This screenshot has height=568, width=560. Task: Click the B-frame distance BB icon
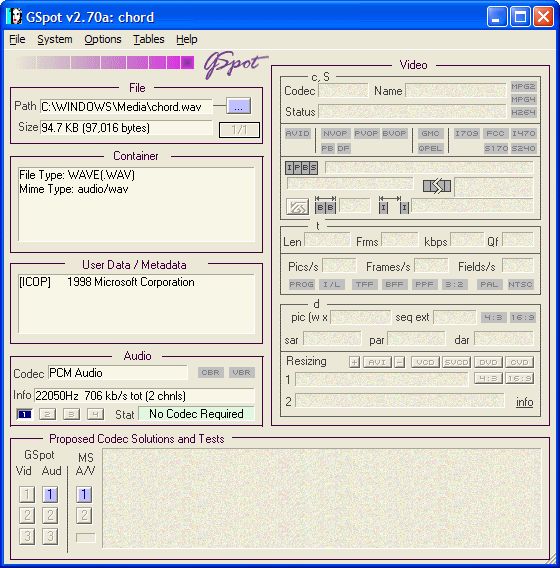coord(325,205)
